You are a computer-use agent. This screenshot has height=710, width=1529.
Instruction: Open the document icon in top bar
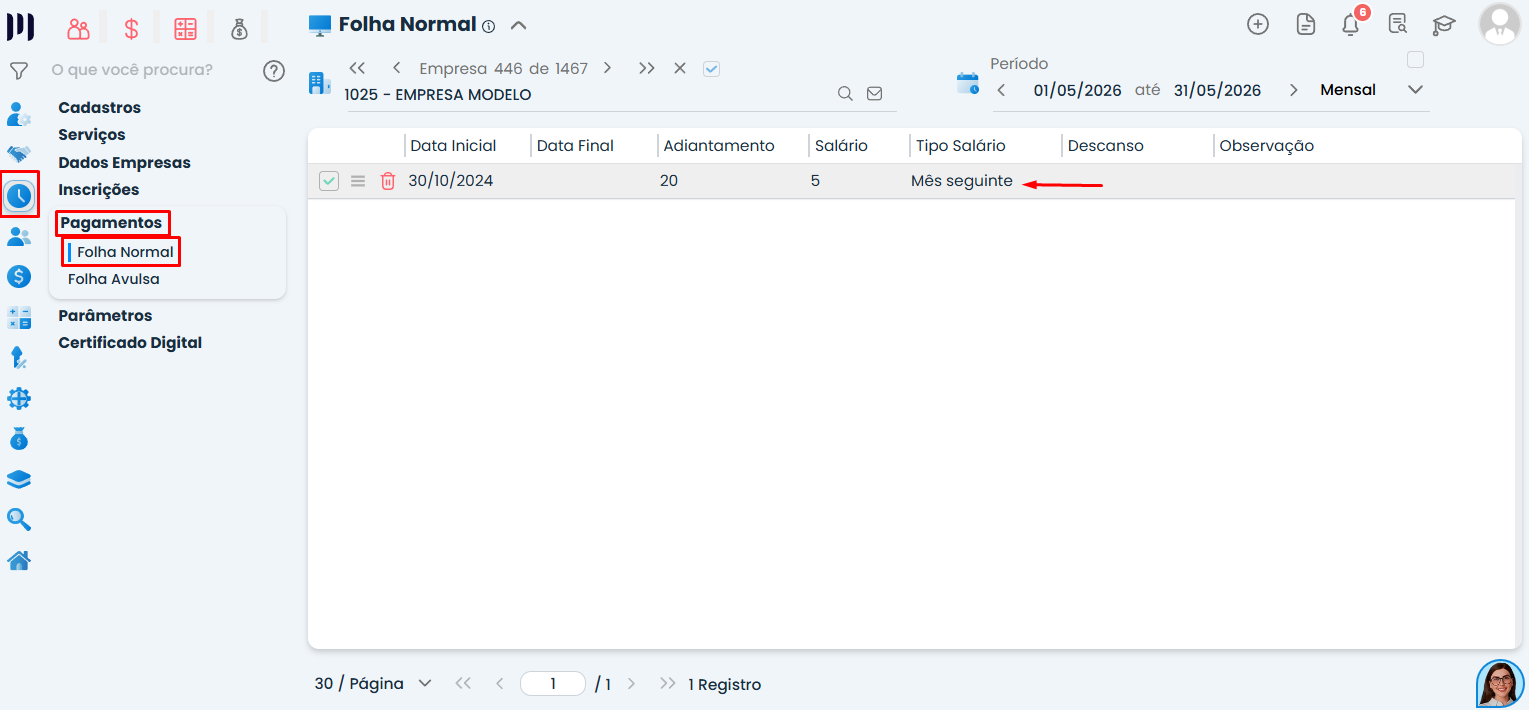click(1305, 25)
